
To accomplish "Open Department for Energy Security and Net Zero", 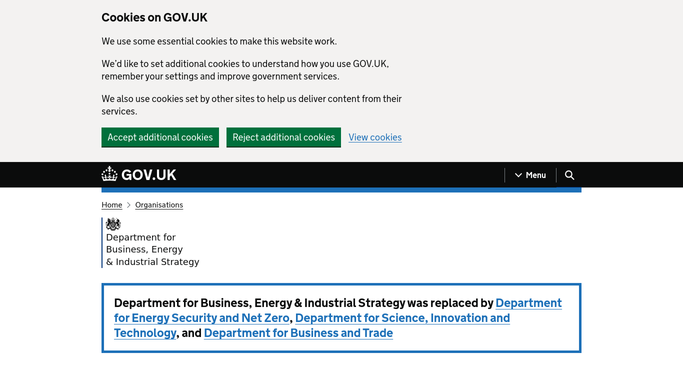I will pyautogui.click(x=202, y=318).
